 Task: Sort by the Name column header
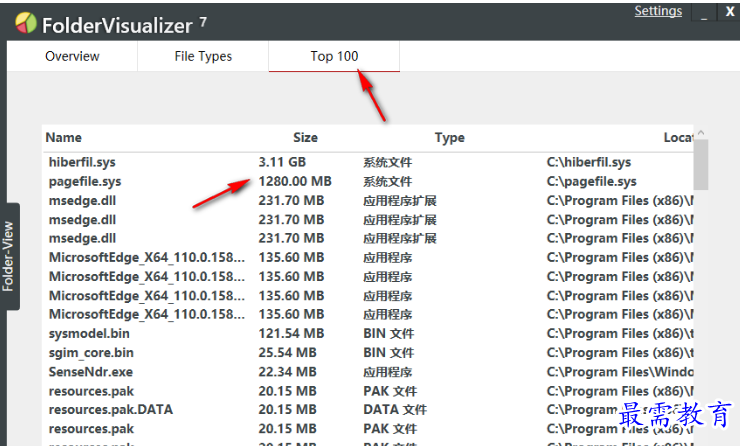(x=64, y=137)
